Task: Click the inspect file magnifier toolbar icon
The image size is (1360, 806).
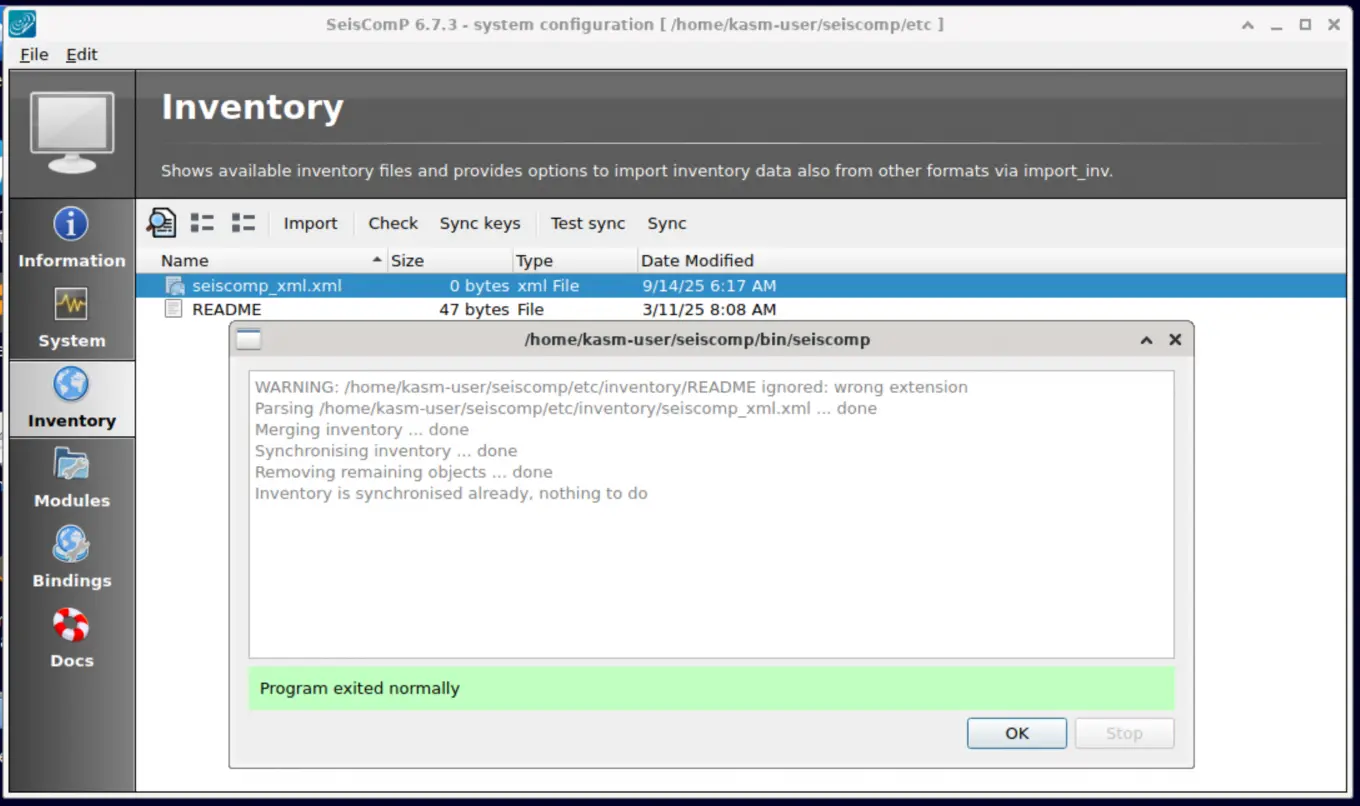Action: [x=161, y=223]
